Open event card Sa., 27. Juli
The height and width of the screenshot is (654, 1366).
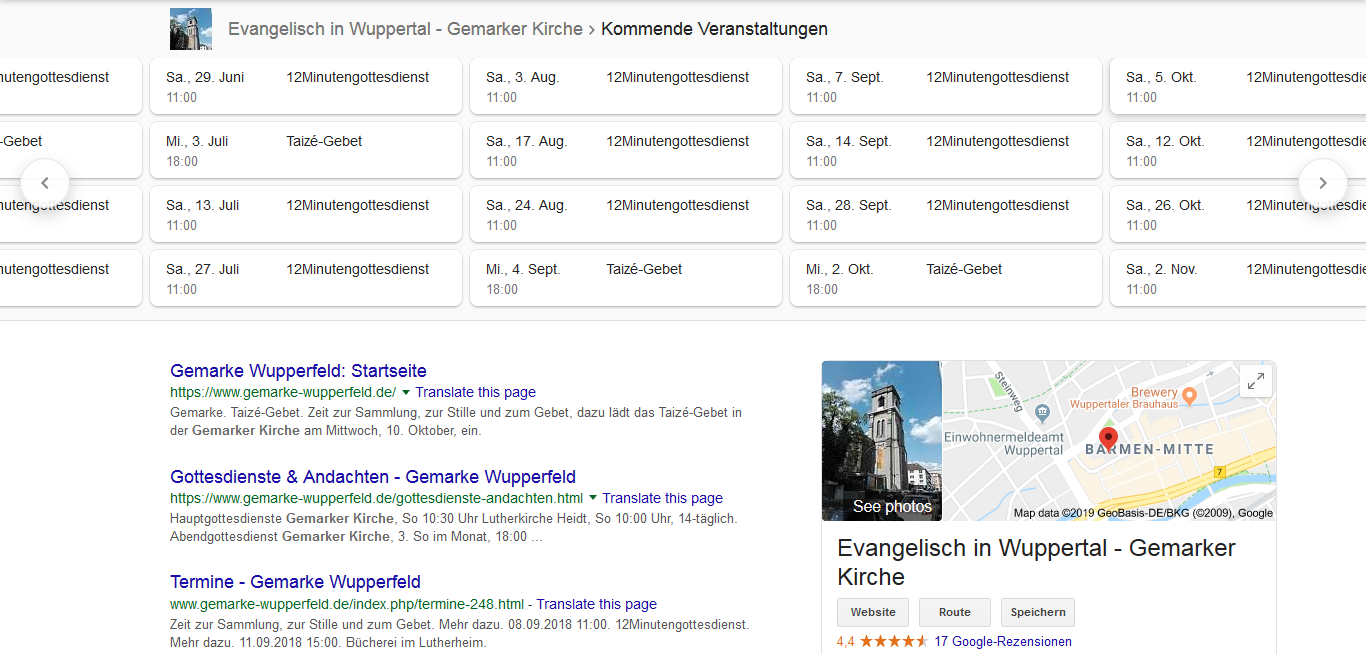(x=306, y=278)
